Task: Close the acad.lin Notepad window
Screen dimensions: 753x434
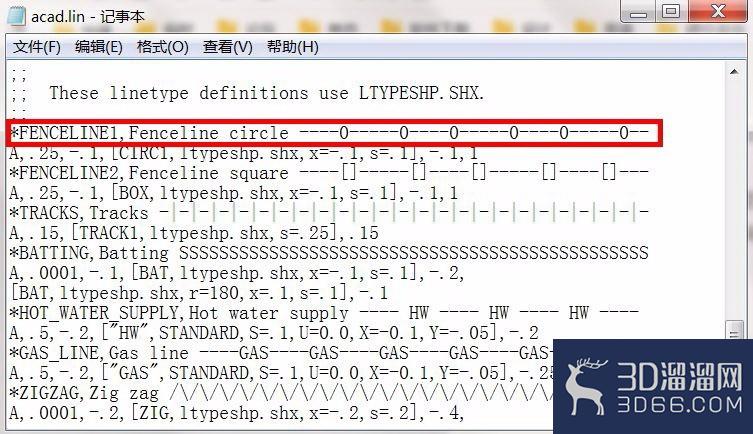Action: pos(718,12)
